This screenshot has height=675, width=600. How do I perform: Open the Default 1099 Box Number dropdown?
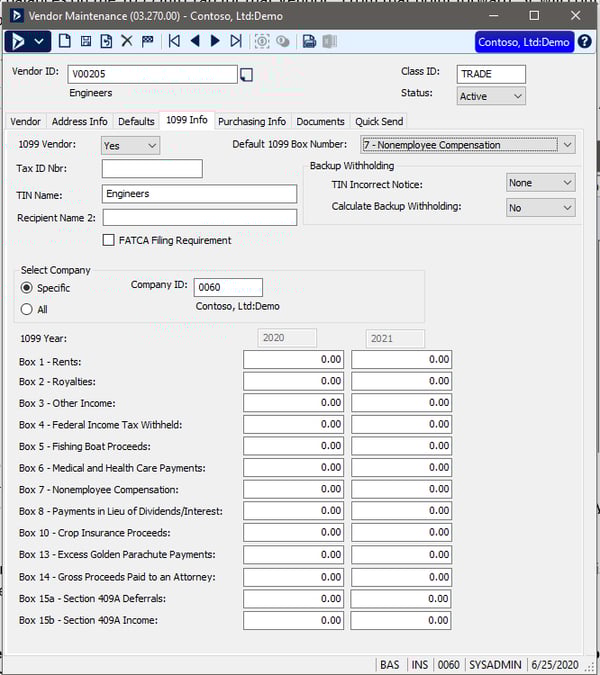tap(468, 145)
